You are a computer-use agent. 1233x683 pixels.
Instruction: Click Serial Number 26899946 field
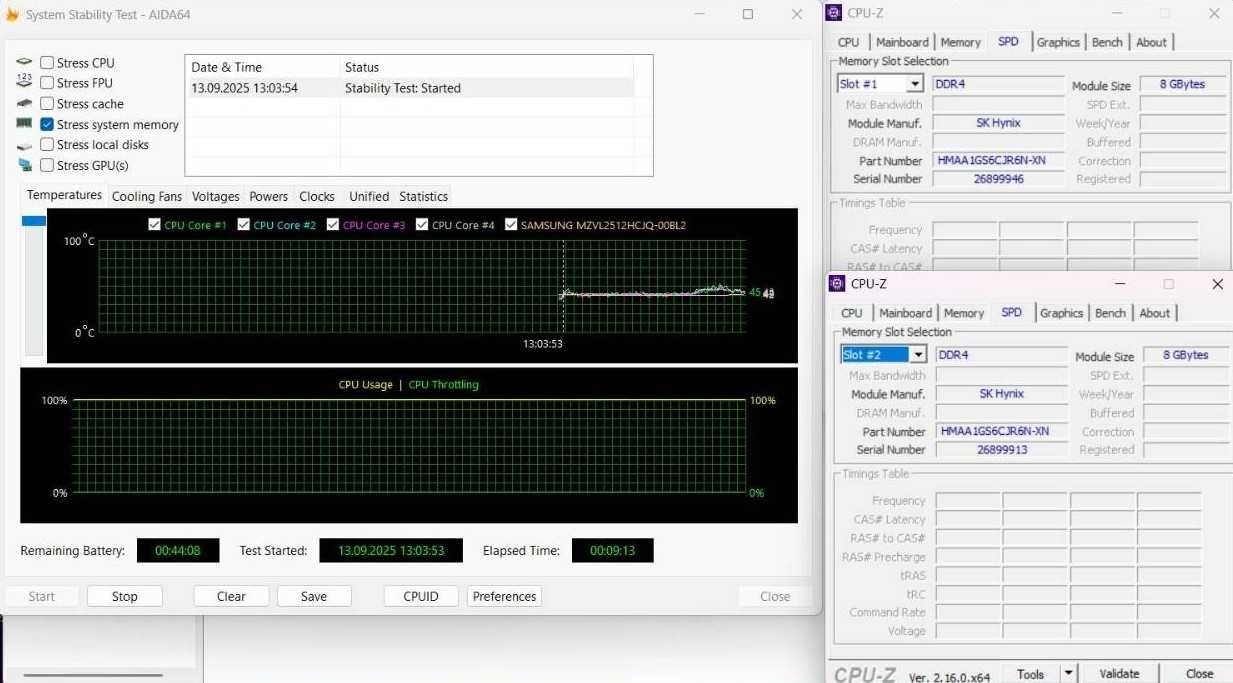click(998, 178)
